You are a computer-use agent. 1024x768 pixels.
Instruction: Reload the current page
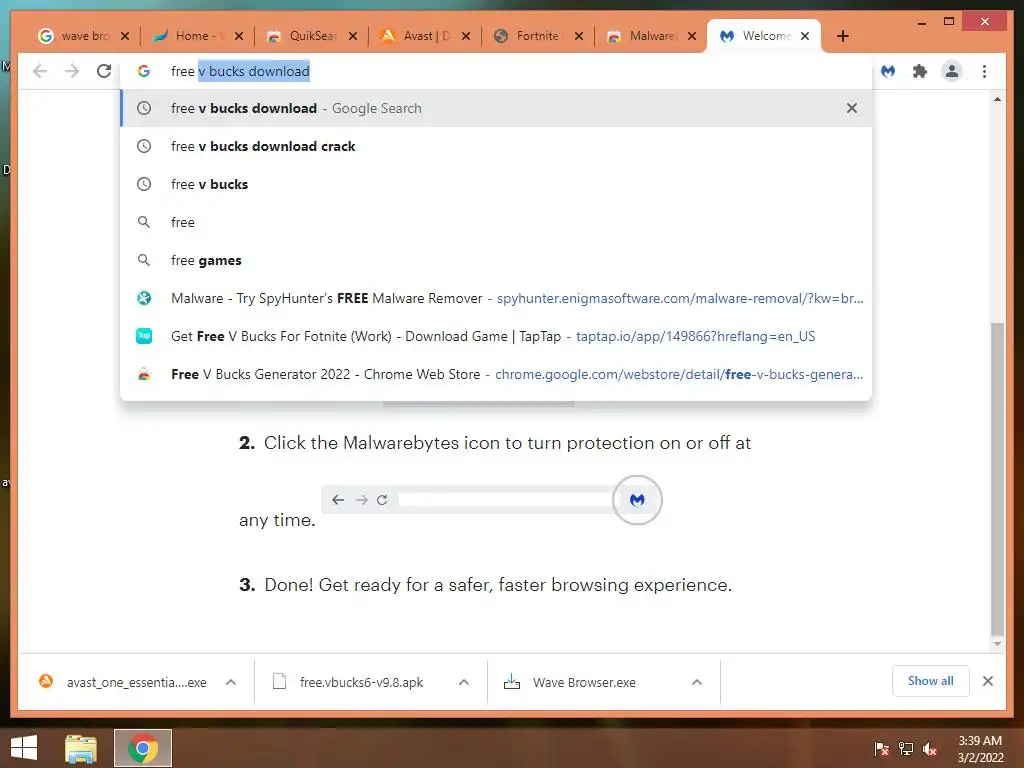[104, 71]
